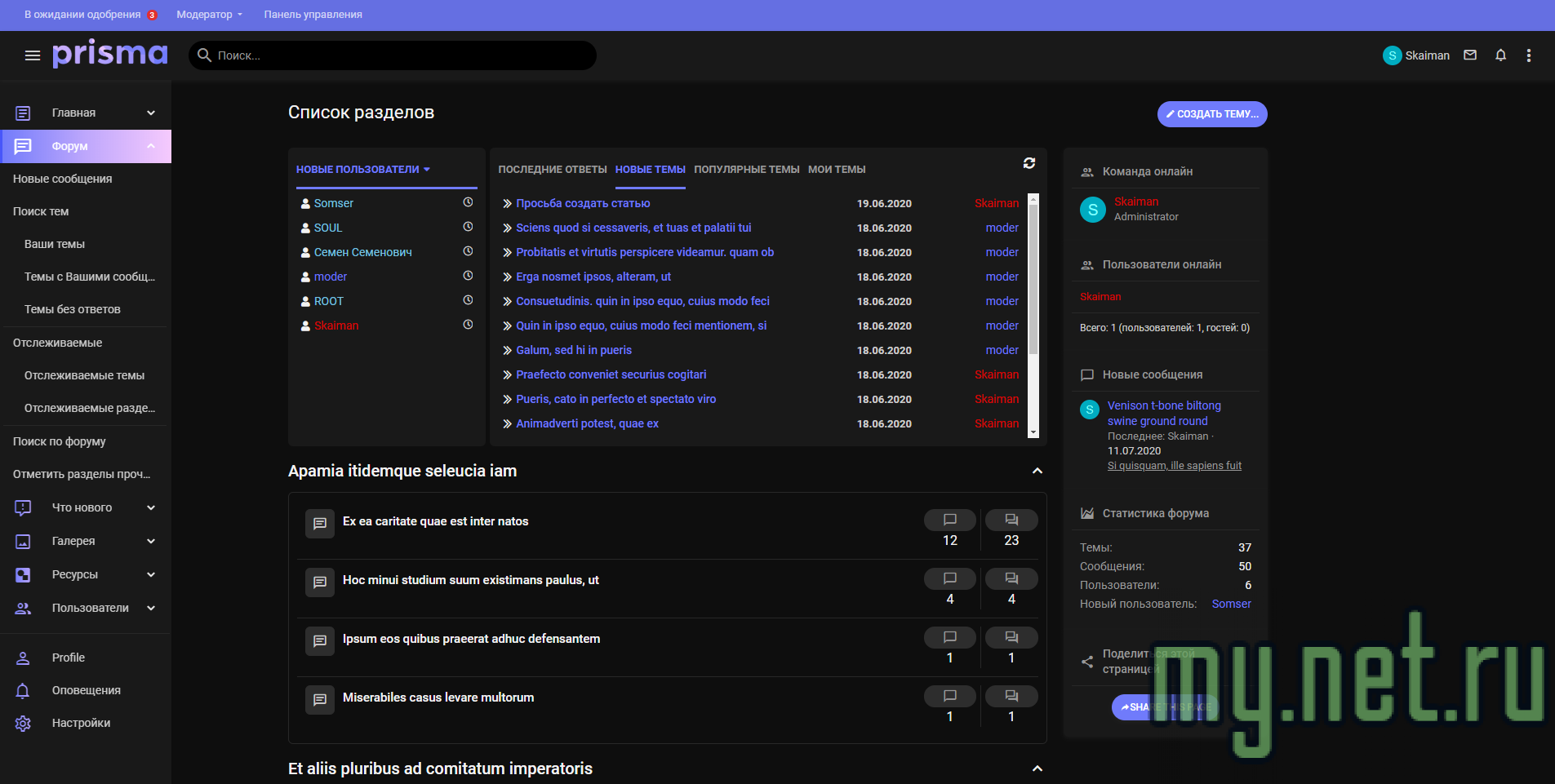This screenshot has height=784, width=1555.
Task: Collapse the Форум sidebar section
Action: (151, 146)
